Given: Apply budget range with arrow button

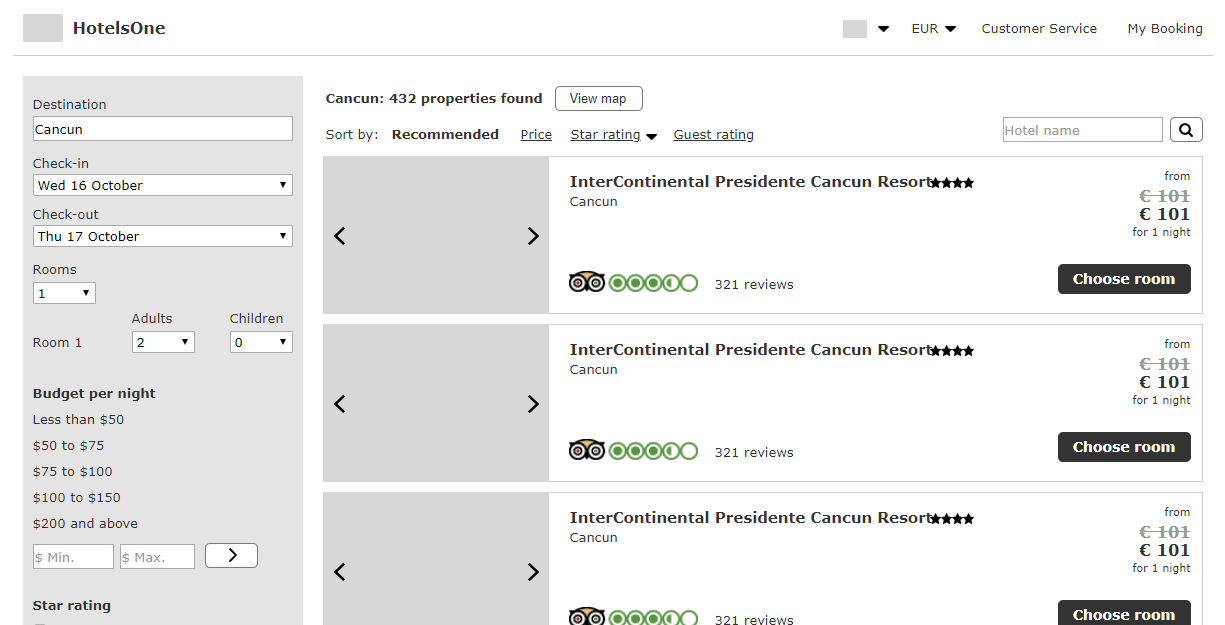Looking at the screenshot, I should 231,555.
